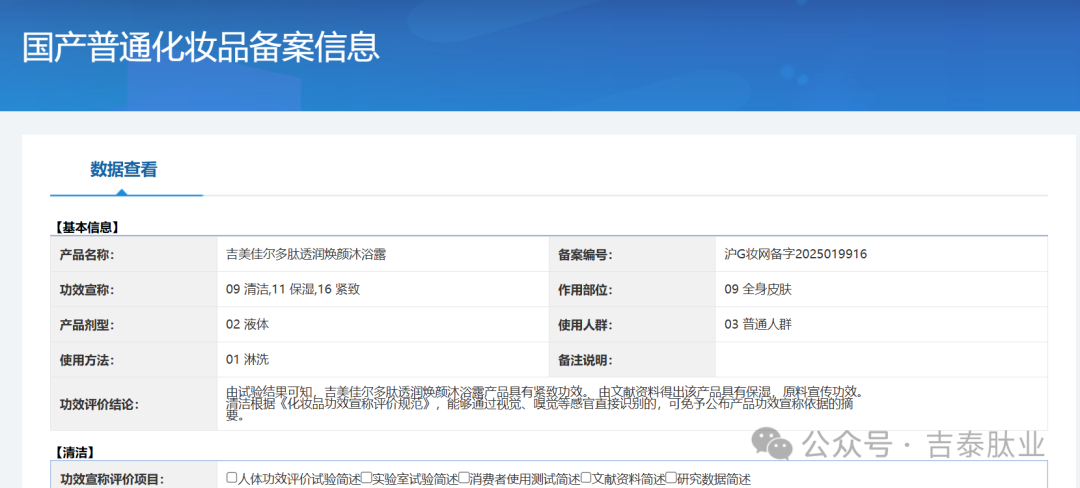Enable the 研究数据简述 checkbox
Screen dimensions: 1080x488
click(671, 477)
